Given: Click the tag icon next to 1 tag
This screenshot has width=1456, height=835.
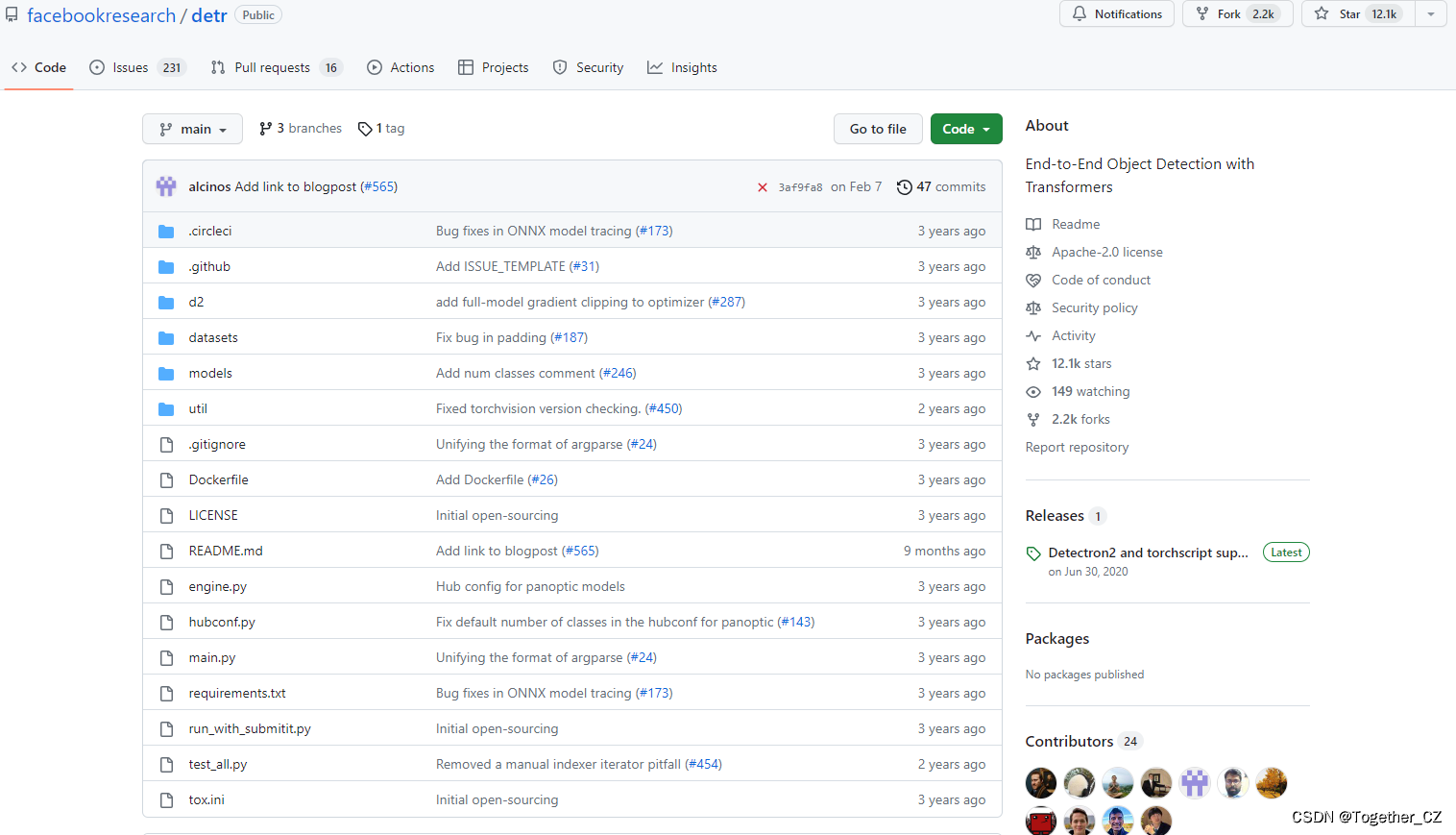Looking at the screenshot, I should [x=365, y=129].
